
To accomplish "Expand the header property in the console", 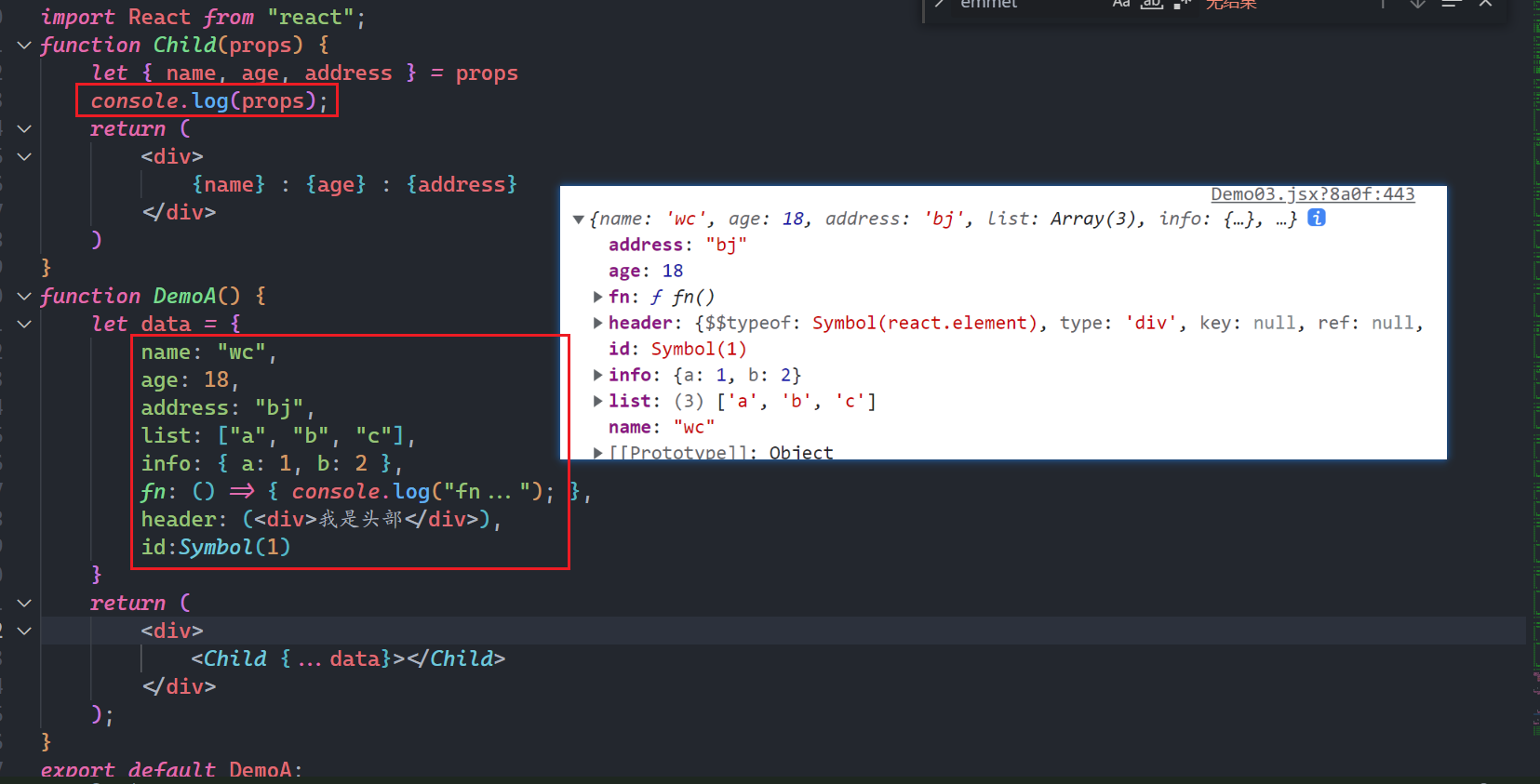I will (598, 323).
